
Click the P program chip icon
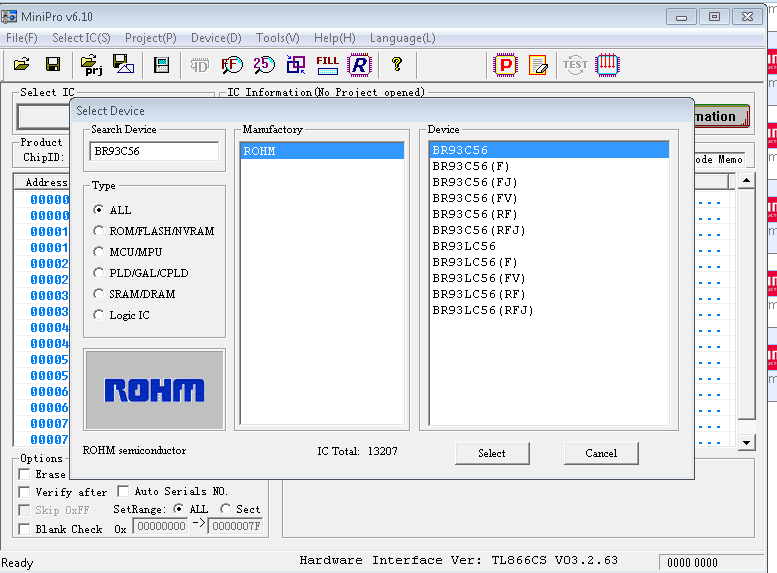point(505,64)
